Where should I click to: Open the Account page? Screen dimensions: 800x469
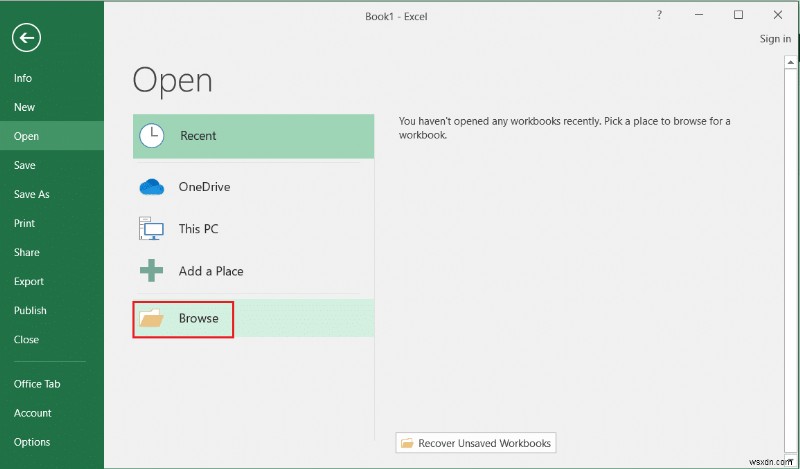click(33, 413)
